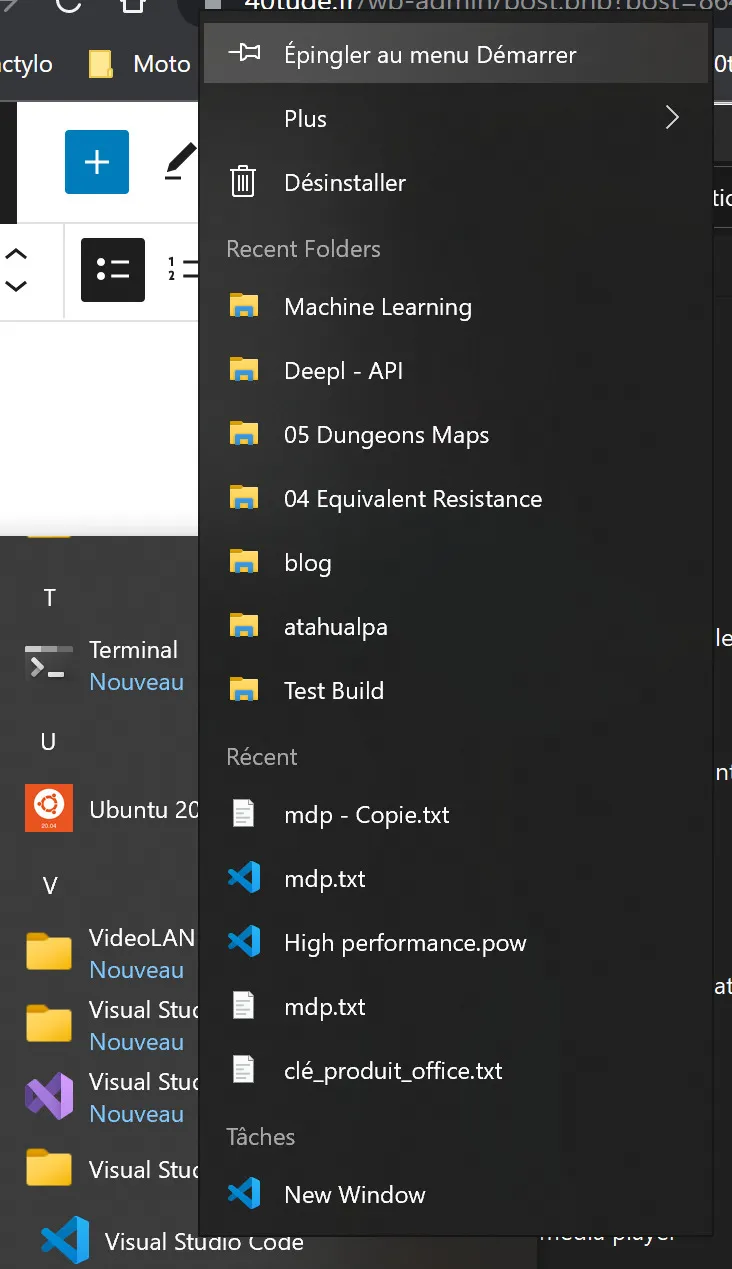Screen dimensions: 732x1269
Task: Open recent folder Machine Learning
Action: click(x=456, y=307)
